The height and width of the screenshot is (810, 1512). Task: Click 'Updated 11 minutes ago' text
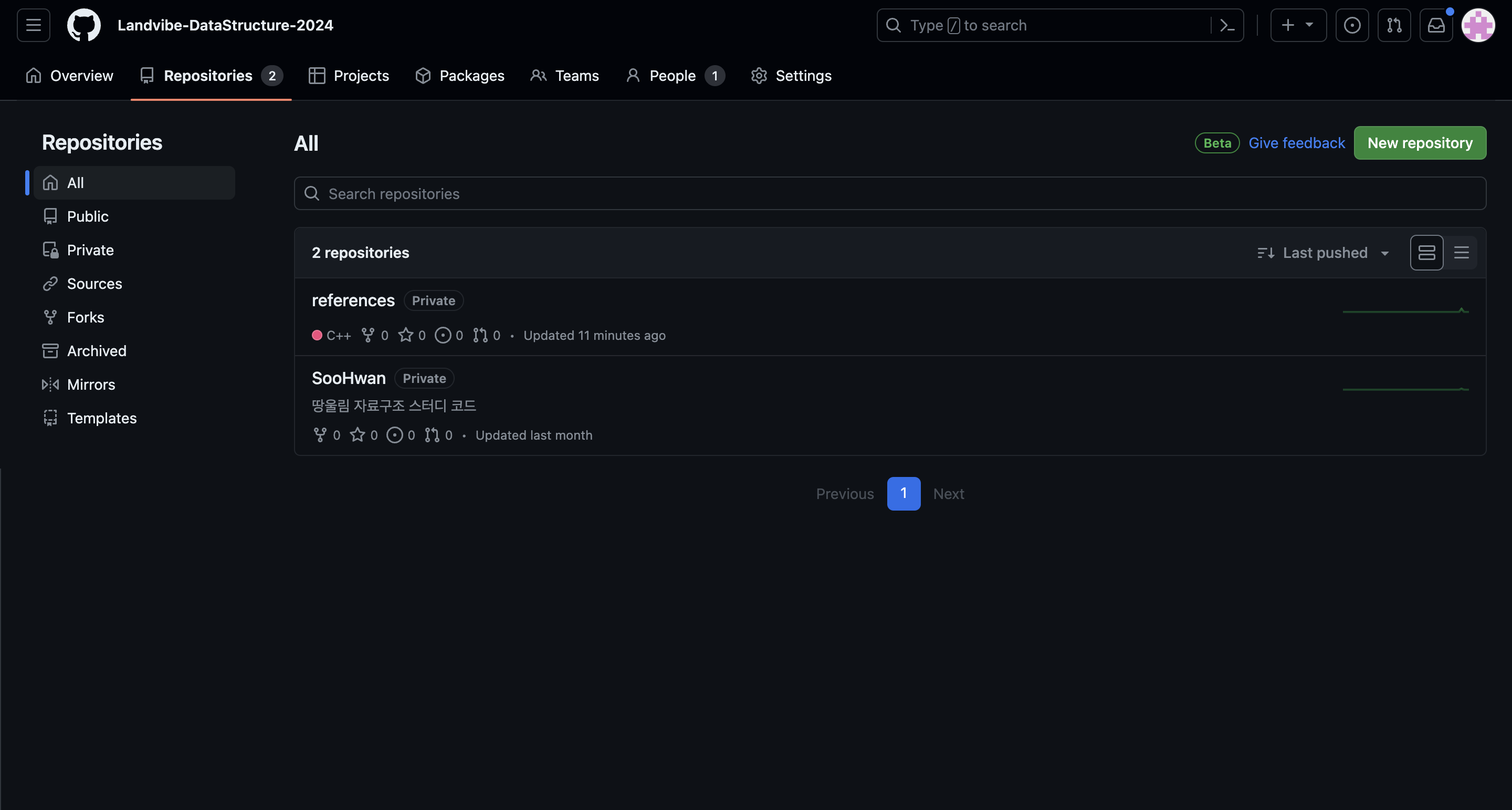click(595, 335)
